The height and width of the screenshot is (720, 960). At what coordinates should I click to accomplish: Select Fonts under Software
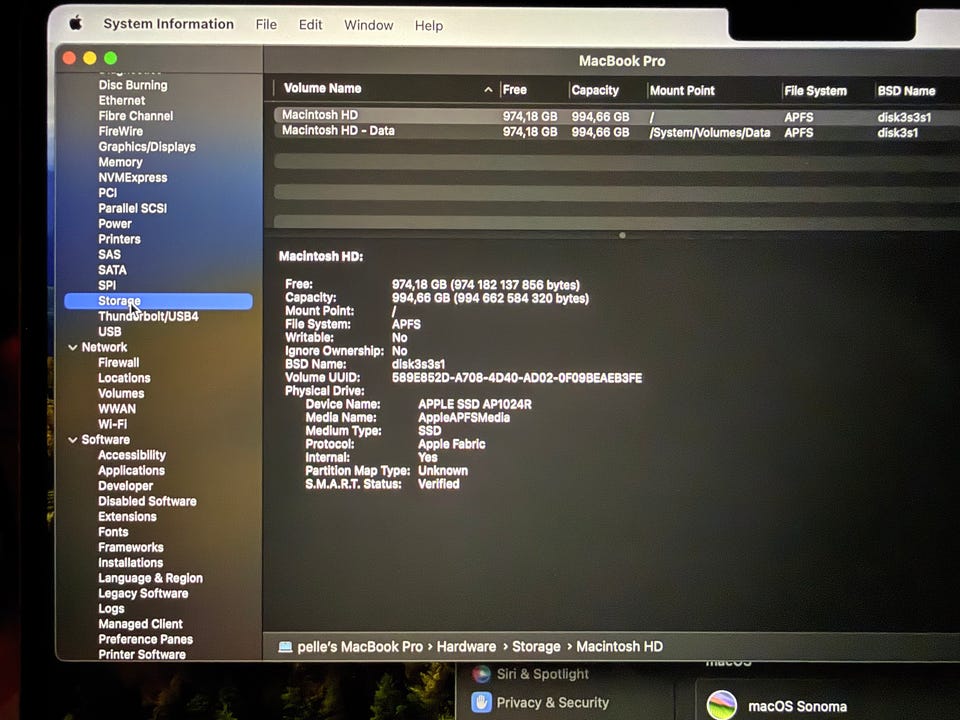113,531
